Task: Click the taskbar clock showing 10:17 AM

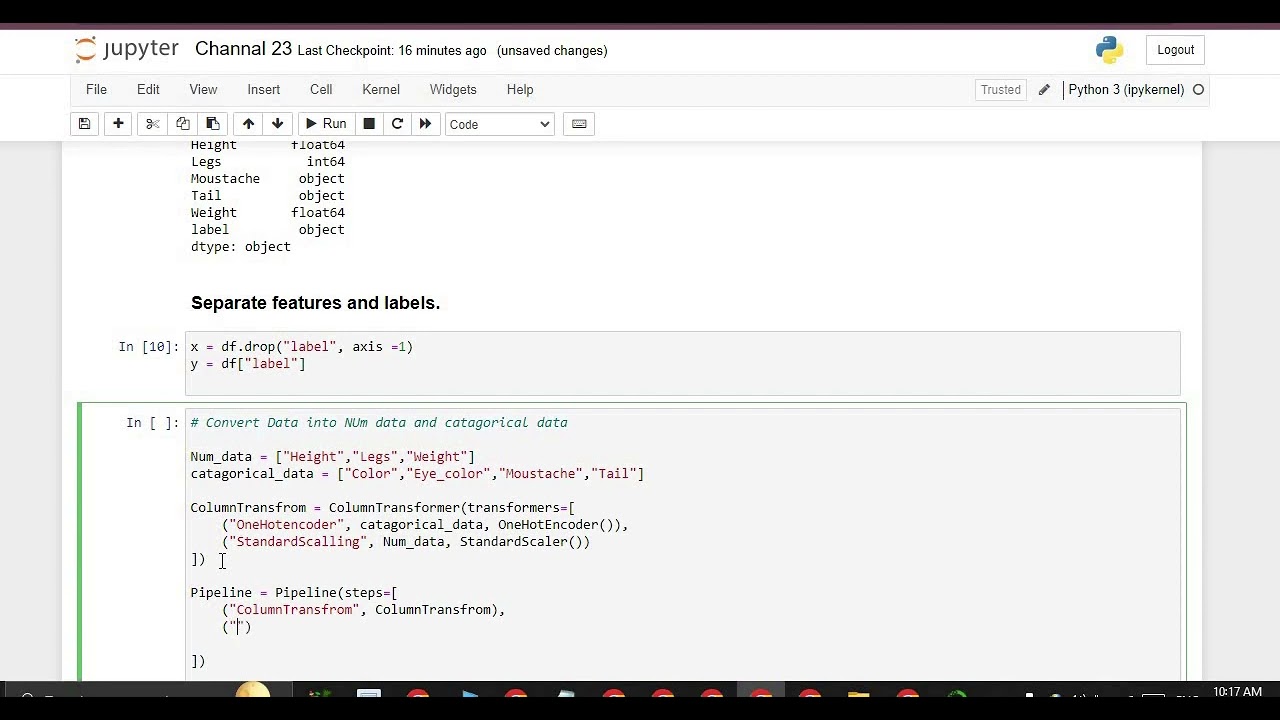Action: pyautogui.click(x=1237, y=692)
